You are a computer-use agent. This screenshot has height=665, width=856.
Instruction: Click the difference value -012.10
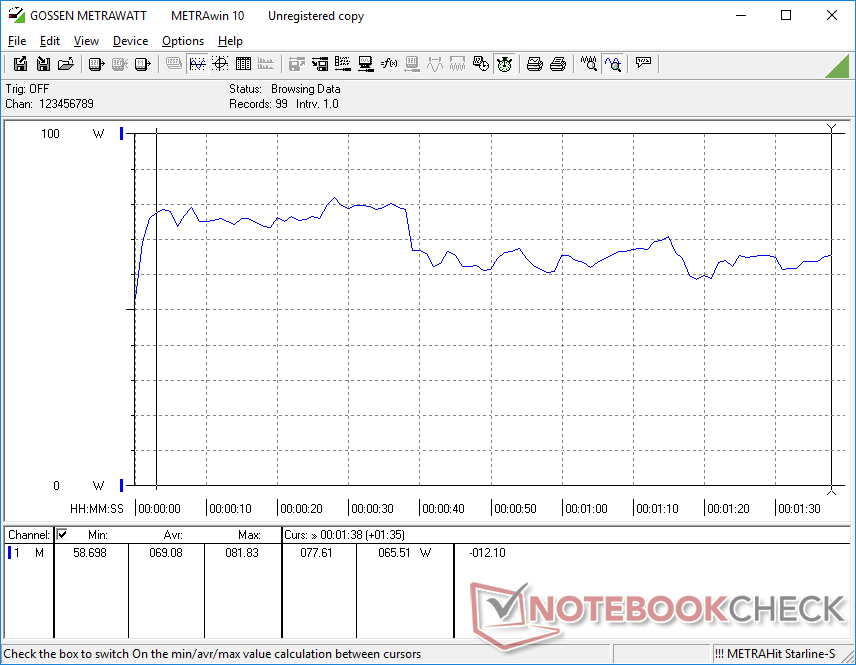(x=488, y=553)
